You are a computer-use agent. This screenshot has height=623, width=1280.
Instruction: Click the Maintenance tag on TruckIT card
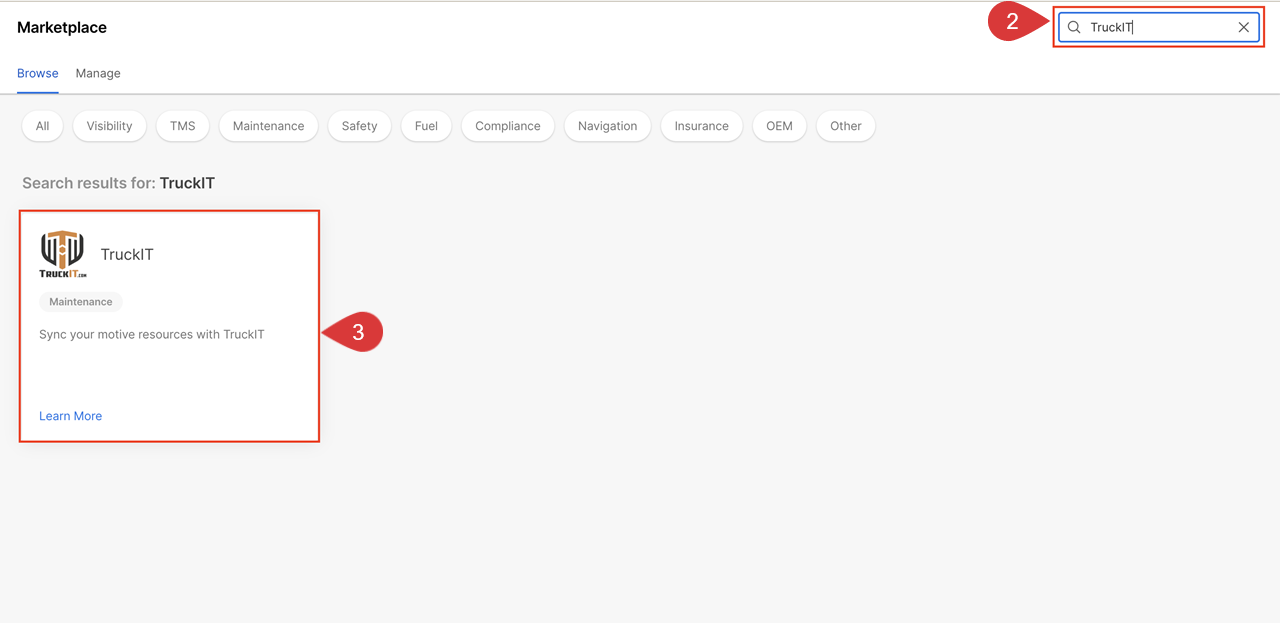(81, 302)
